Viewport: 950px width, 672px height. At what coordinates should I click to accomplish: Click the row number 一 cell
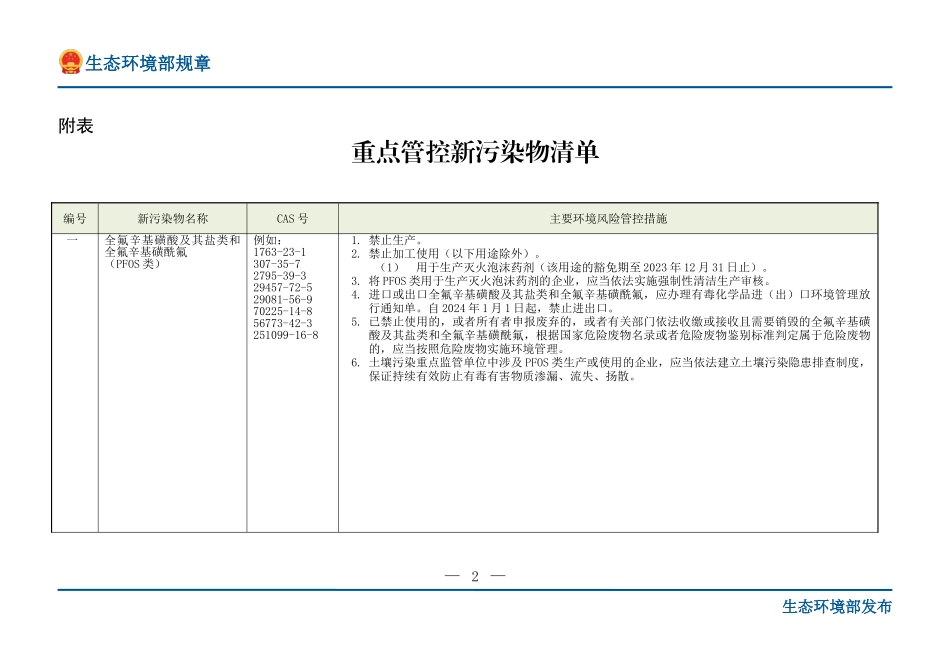click(x=75, y=241)
